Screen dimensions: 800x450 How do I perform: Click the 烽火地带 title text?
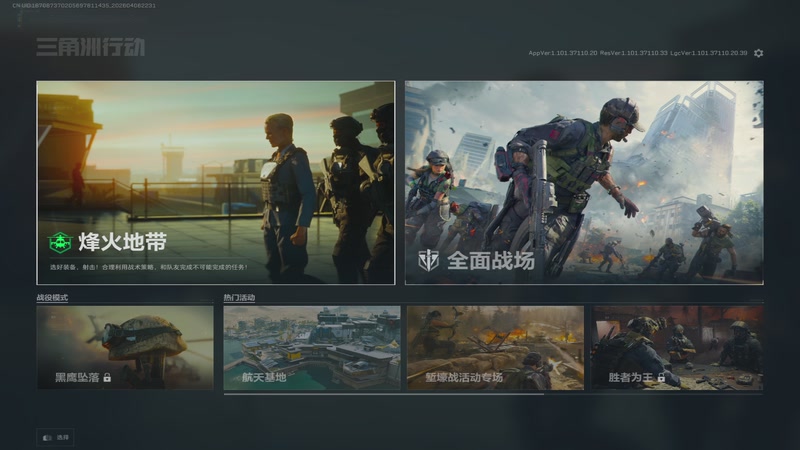tap(122, 242)
